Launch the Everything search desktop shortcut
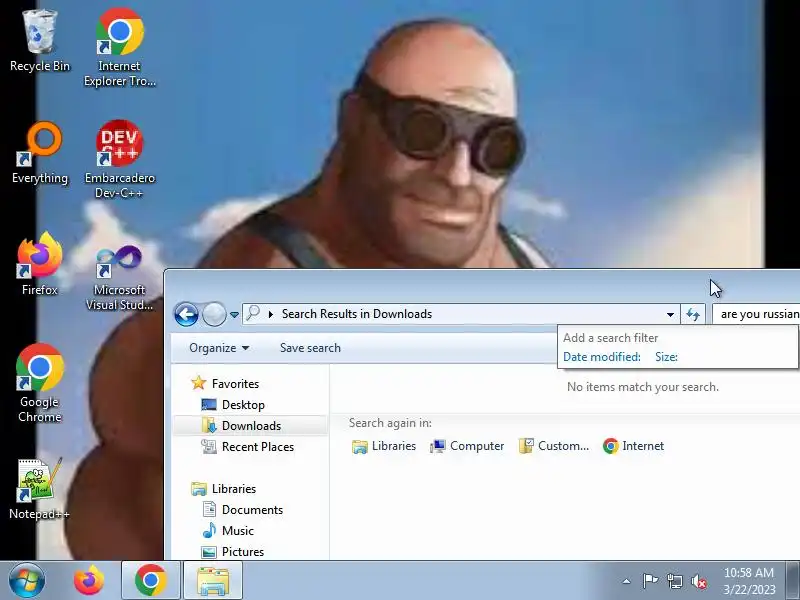Viewport: 800px width, 600px height. [x=40, y=153]
